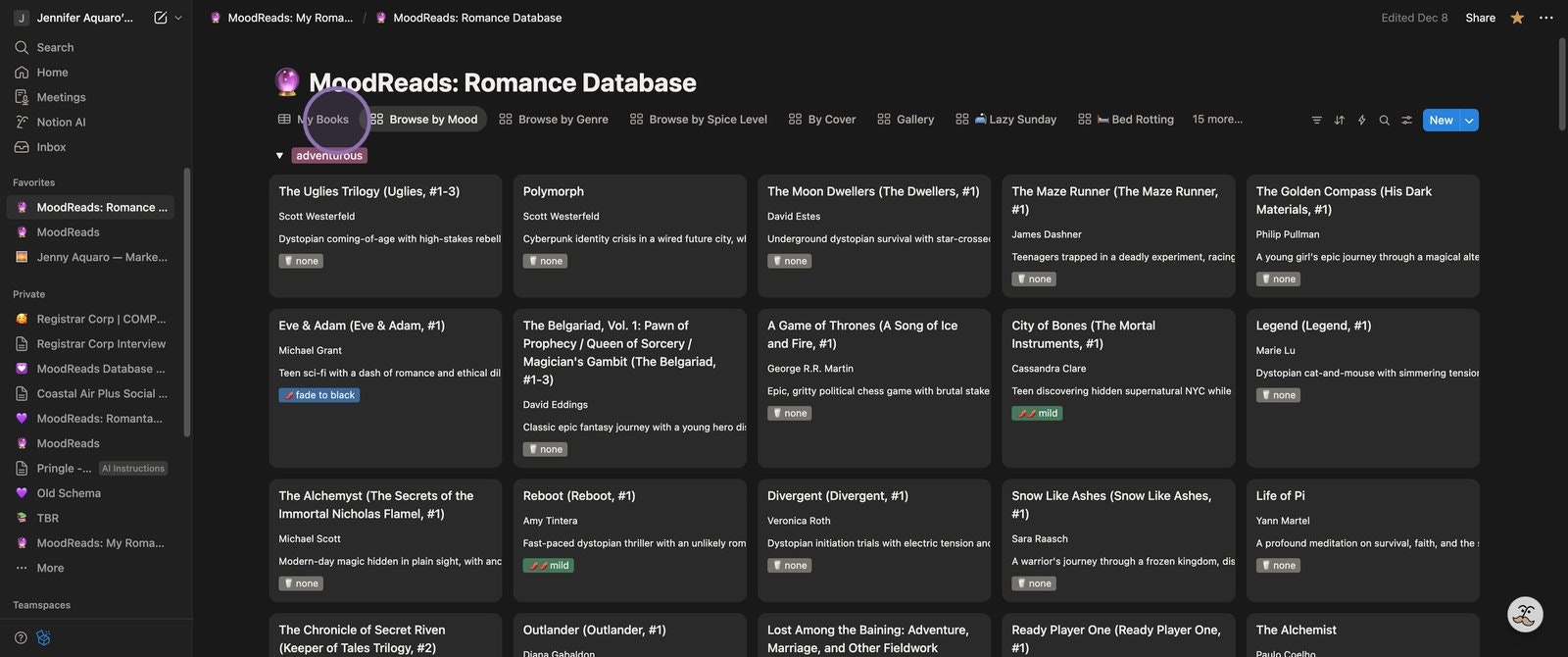1568x657 pixels.
Task: Collapse the adventurous group toggle triangle
Action: coord(279,156)
